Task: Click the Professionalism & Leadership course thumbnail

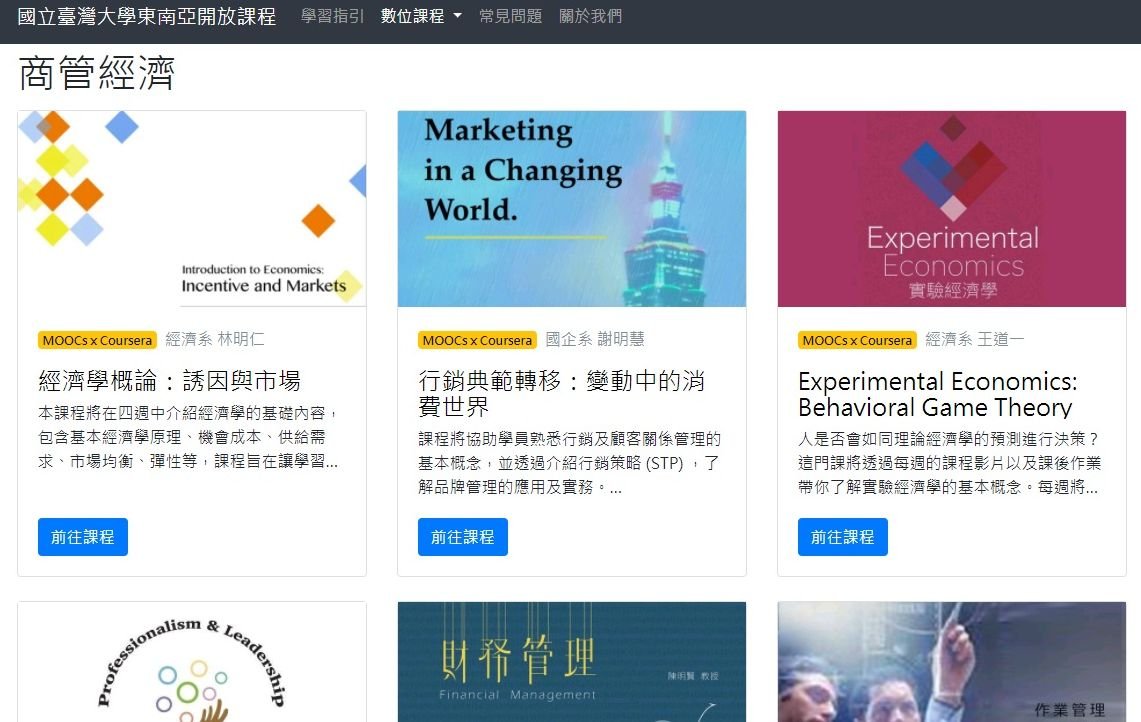Action: tap(192, 662)
